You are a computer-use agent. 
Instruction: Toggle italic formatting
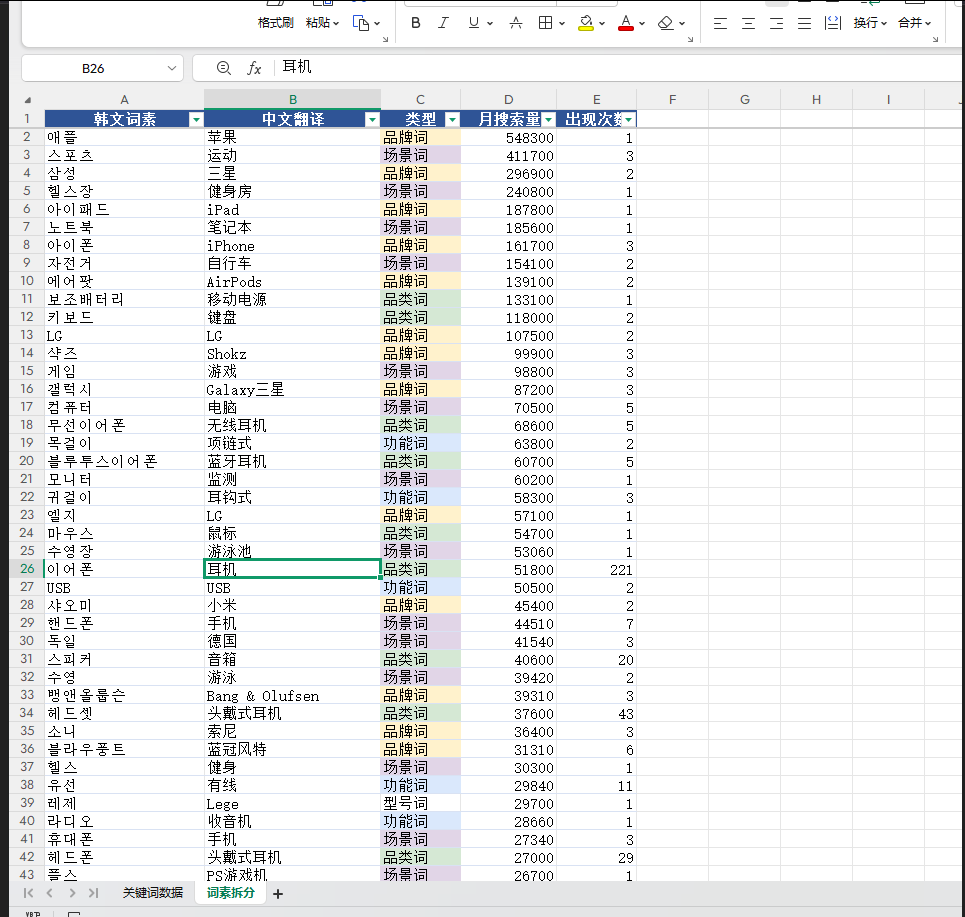[443, 23]
